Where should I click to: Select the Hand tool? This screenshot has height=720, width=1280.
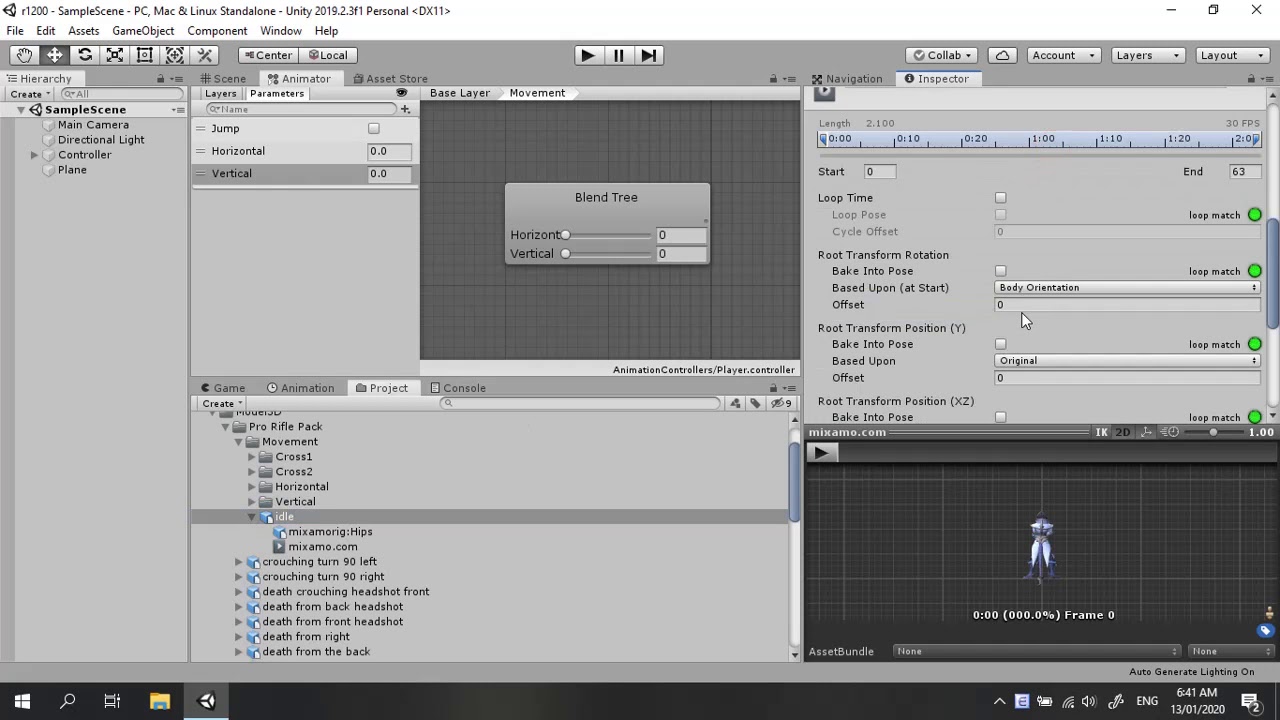[24, 55]
